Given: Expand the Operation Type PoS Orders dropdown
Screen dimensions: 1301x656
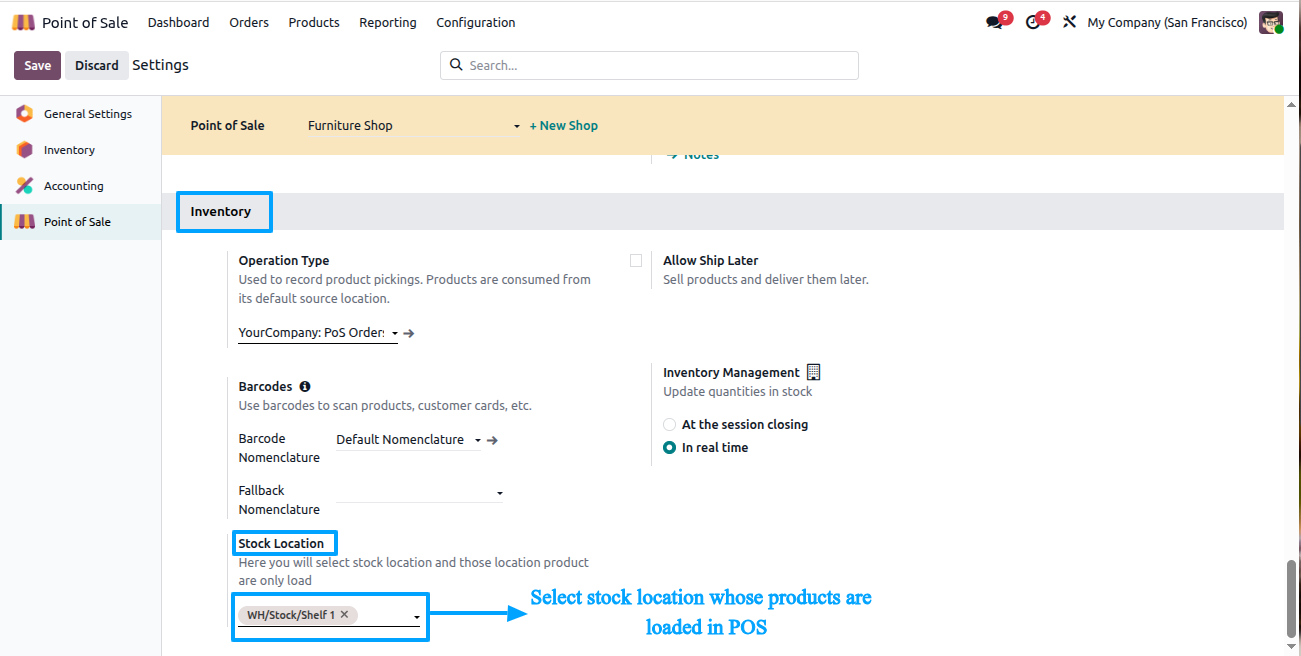Looking at the screenshot, I should (x=318, y=333).
